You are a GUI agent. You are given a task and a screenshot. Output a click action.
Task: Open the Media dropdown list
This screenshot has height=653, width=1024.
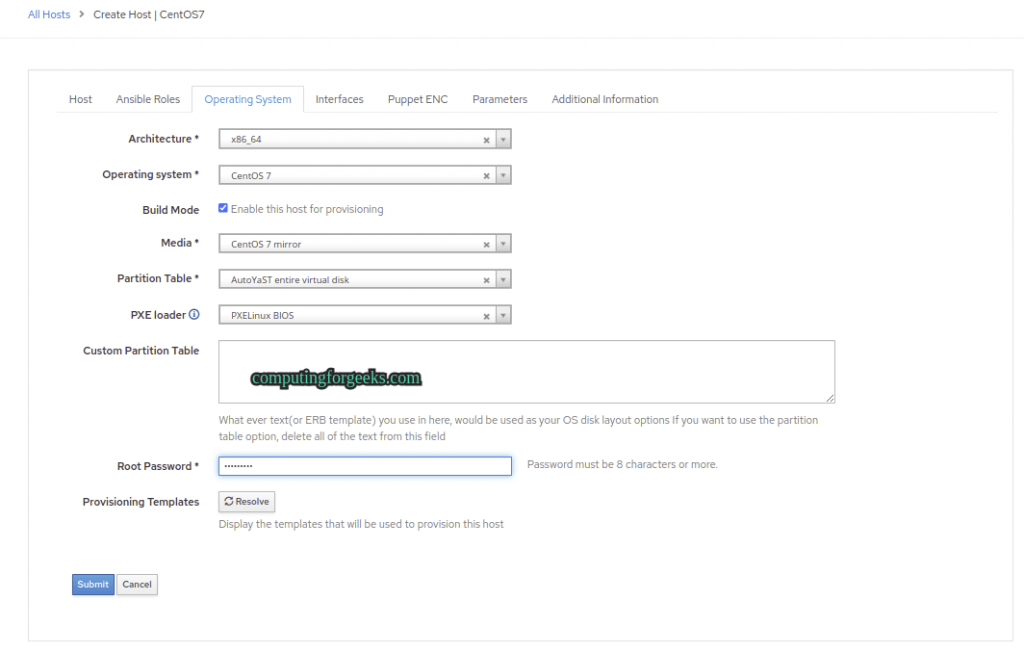pyautogui.click(x=503, y=243)
